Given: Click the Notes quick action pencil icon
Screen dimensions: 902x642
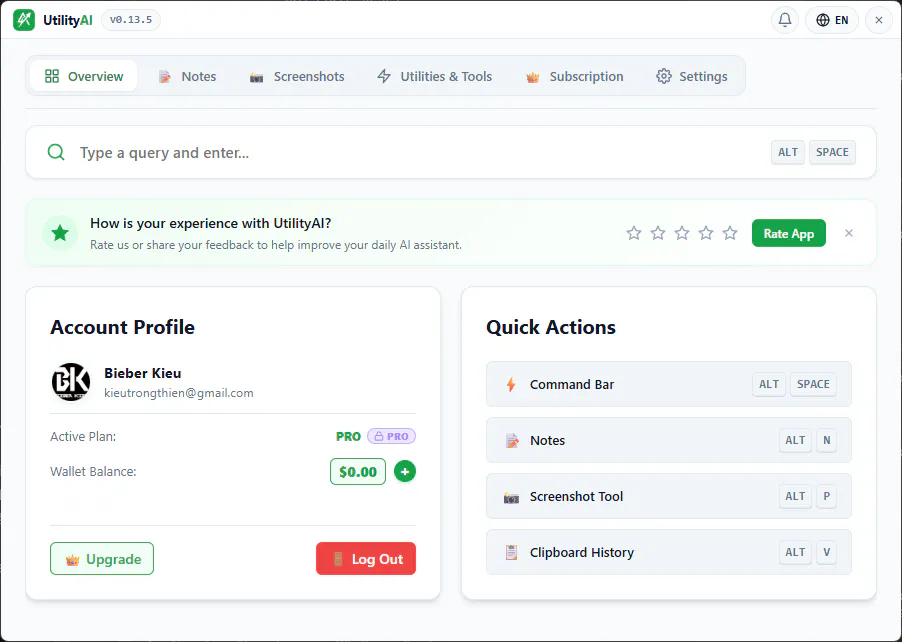Looking at the screenshot, I should click(x=511, y=441).
